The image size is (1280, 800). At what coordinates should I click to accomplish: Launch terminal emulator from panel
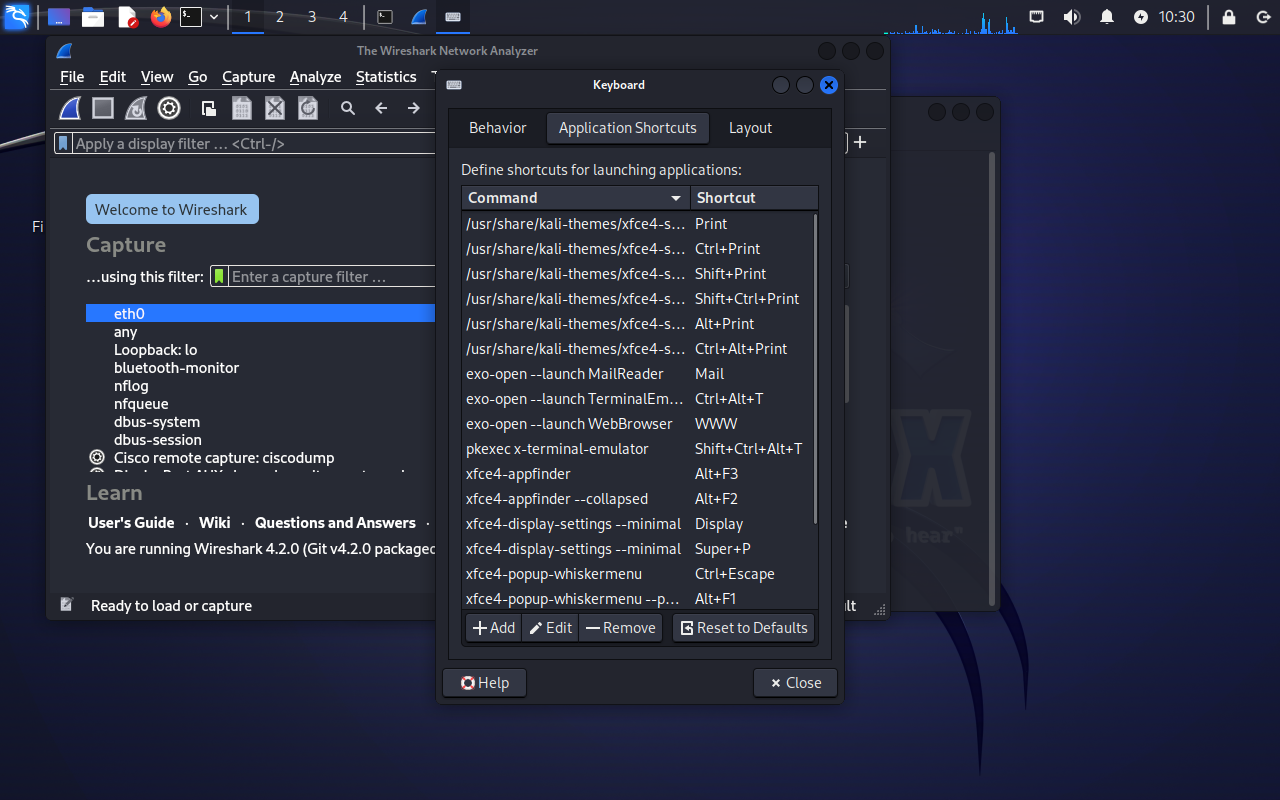point(191,17)
